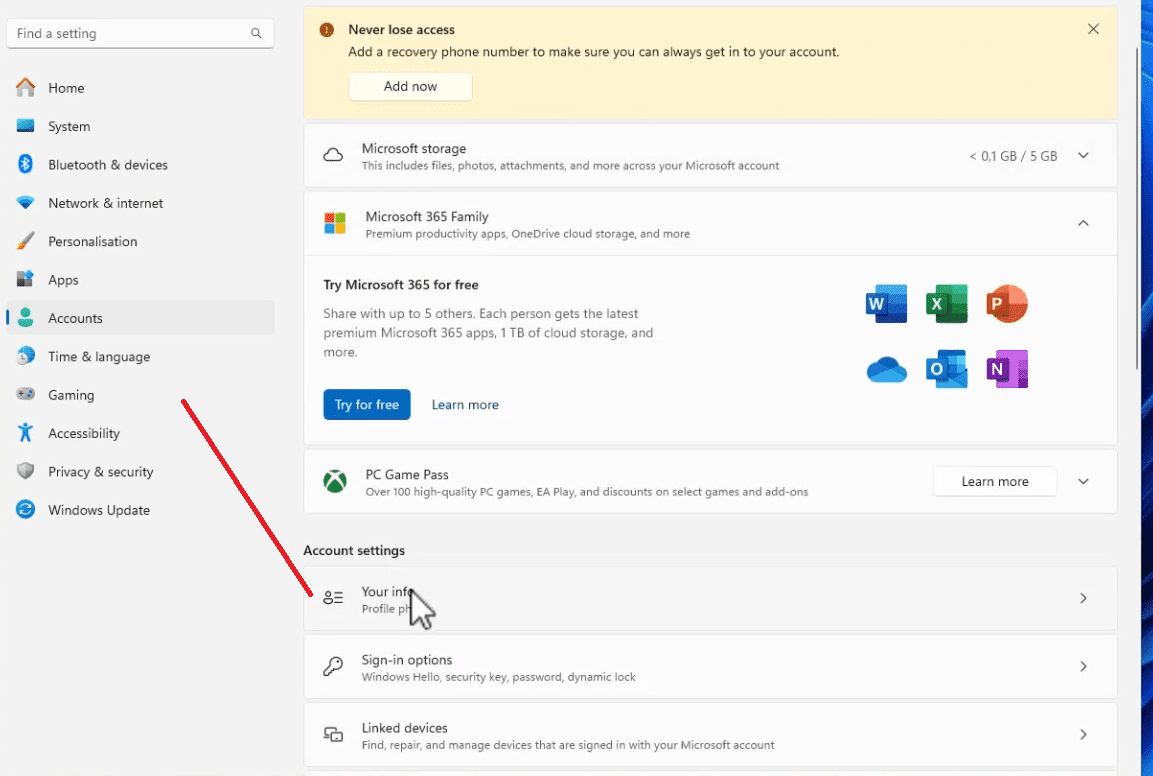The width and height of the screenshot is (1153, 776).
Task: Open Time & language settings
Action: coord(140,356)
